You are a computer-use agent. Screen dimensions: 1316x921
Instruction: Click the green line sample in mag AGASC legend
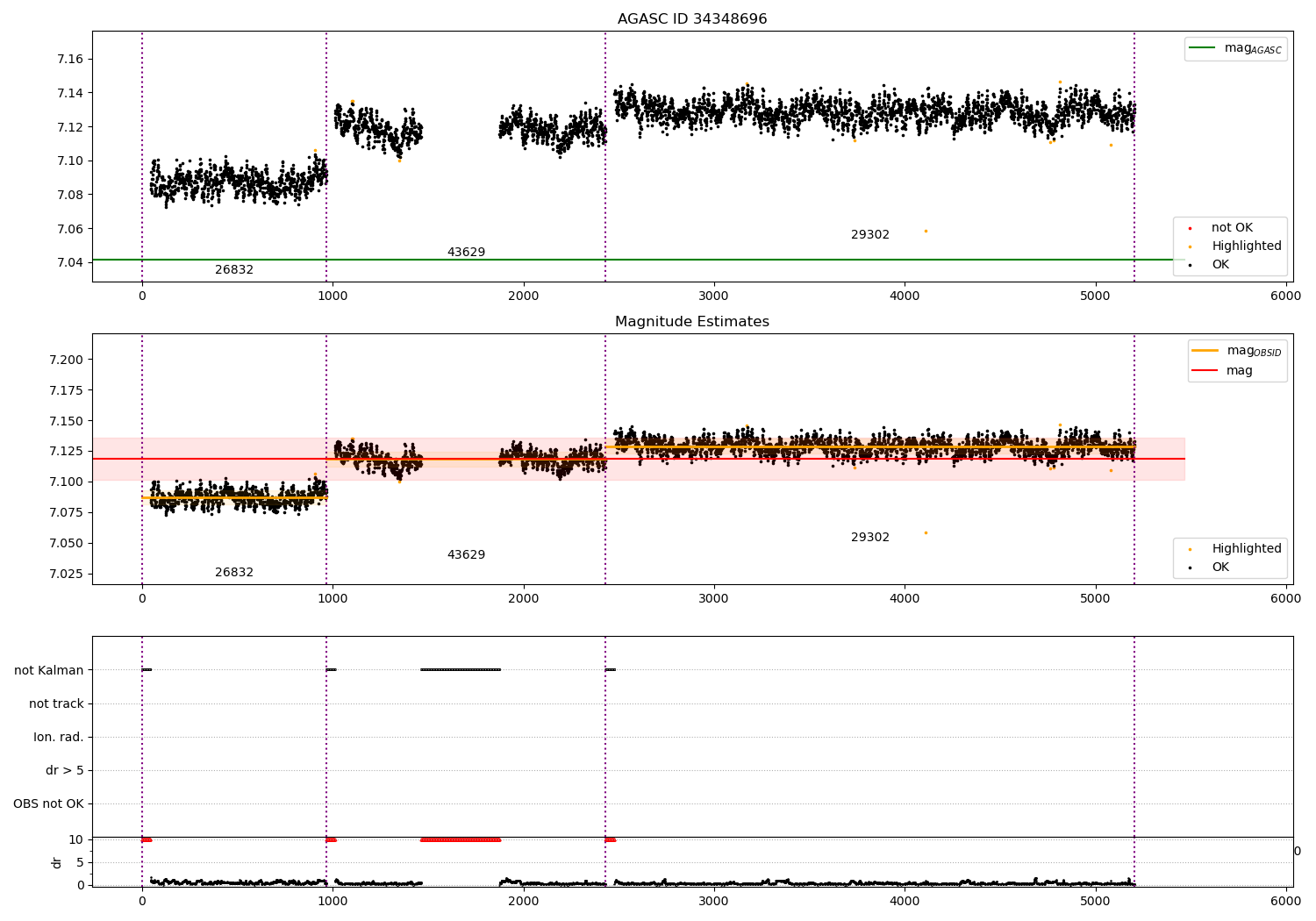(1202, 48)
